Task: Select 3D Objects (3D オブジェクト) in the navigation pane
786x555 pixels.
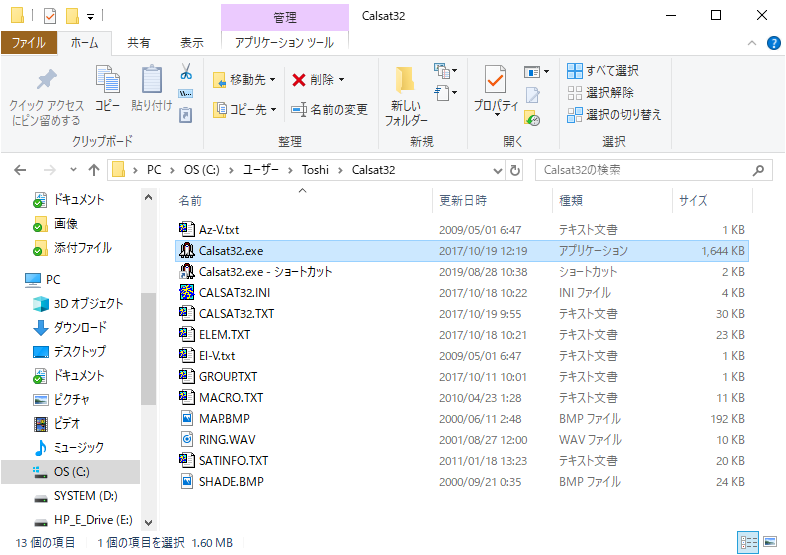Action: click(x=78, y=303)
